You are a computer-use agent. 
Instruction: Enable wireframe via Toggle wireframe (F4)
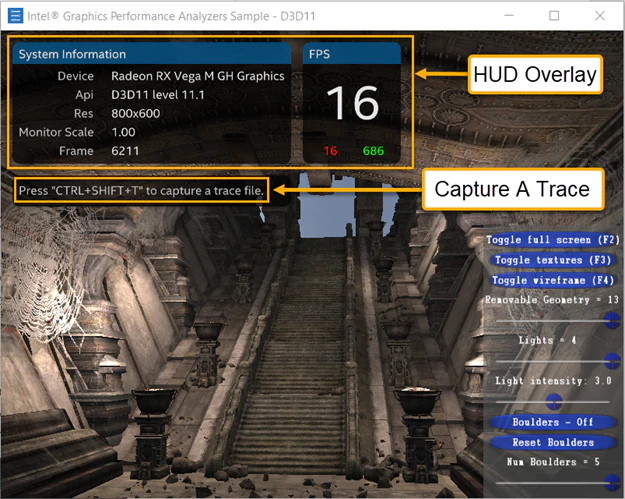coord(551,280)
